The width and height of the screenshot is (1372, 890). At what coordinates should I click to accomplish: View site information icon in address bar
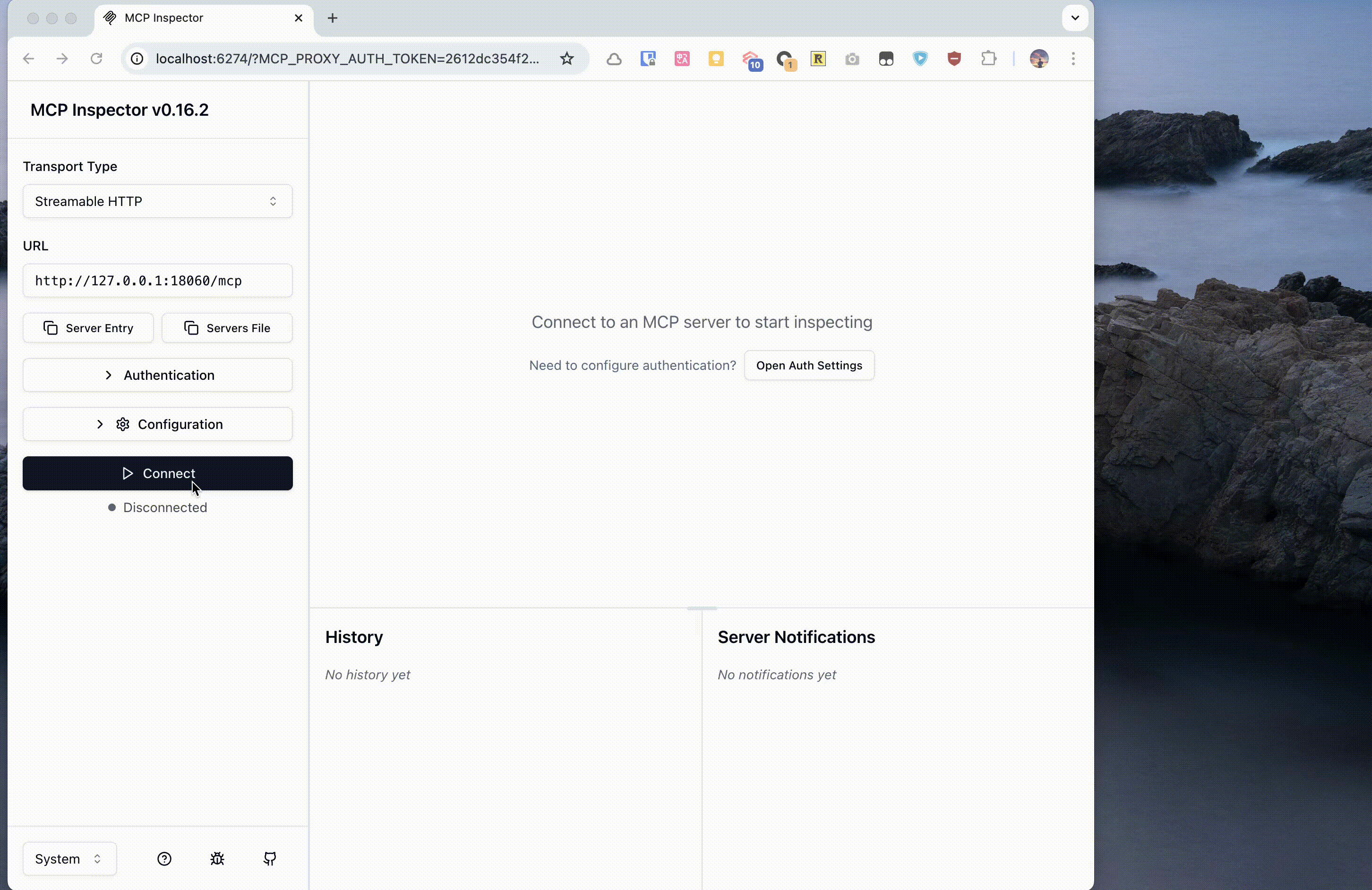pyautogui.click(x=137, y=59)
